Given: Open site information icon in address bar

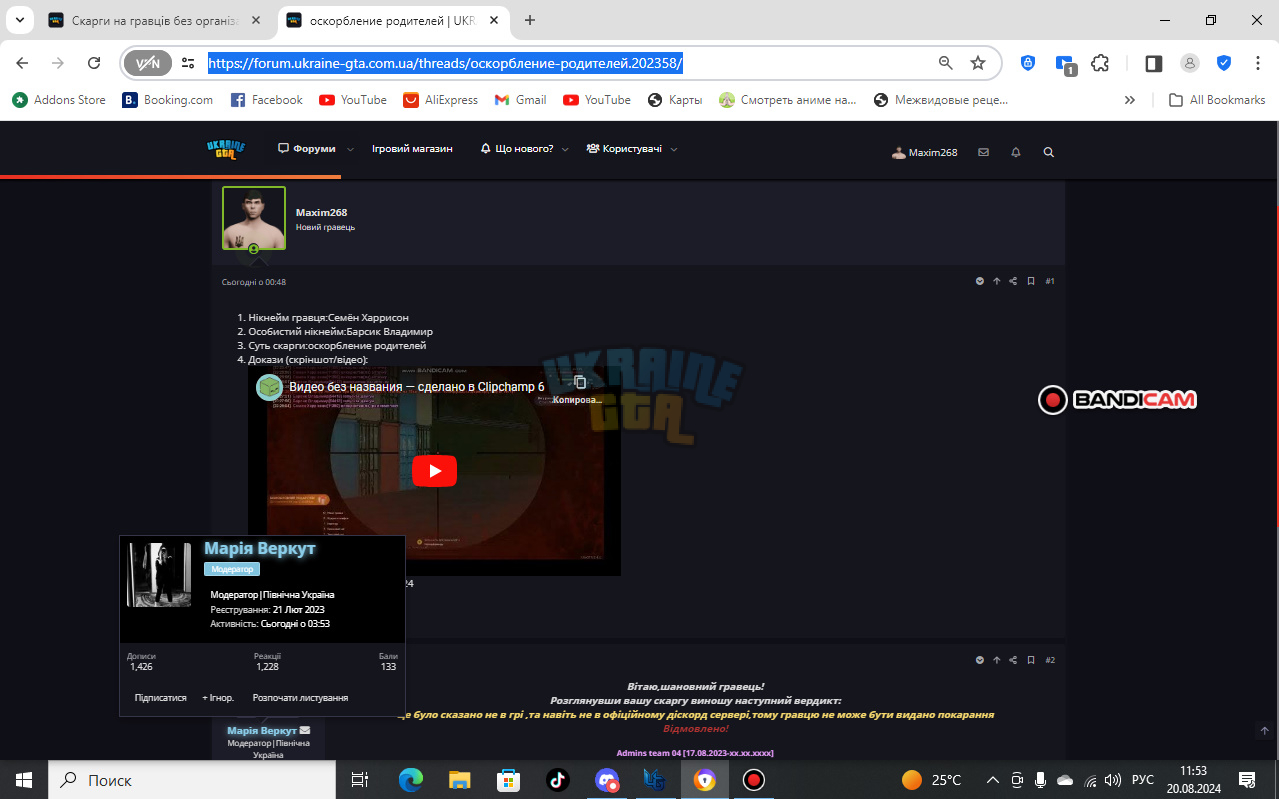Looking at the screenshot, I should 188,63.
